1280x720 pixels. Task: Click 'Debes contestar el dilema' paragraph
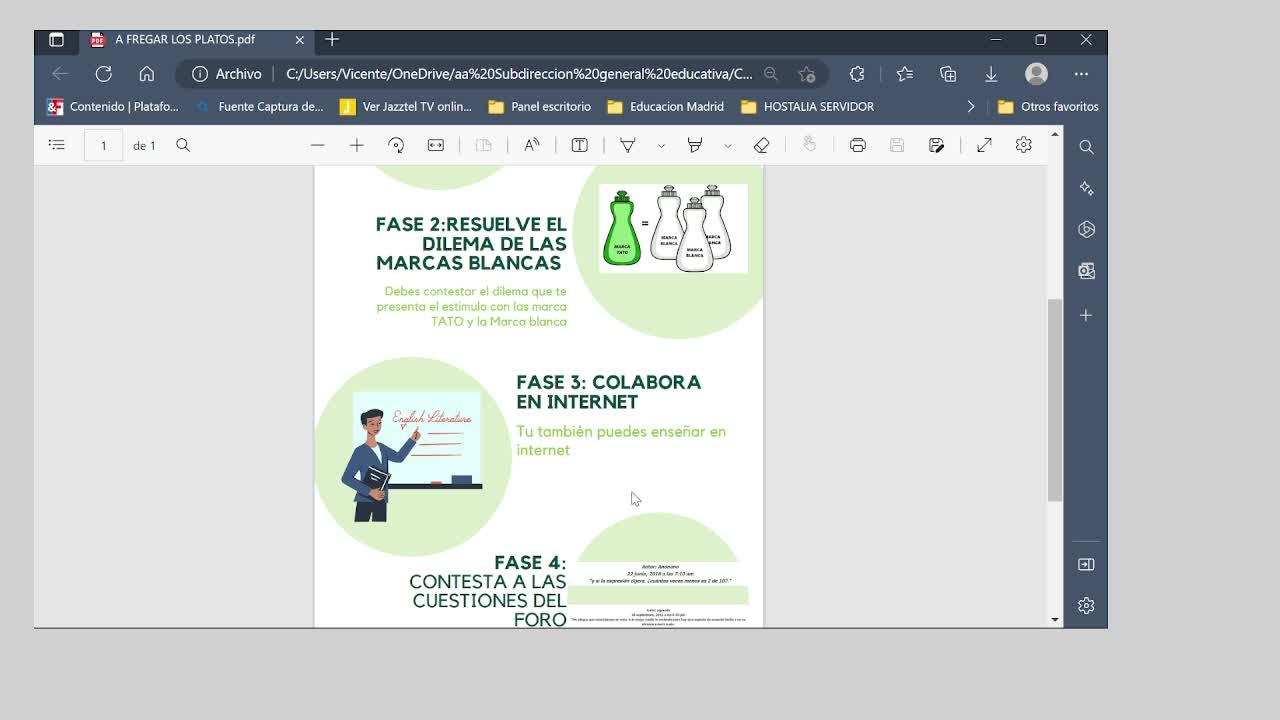point(472,307)
